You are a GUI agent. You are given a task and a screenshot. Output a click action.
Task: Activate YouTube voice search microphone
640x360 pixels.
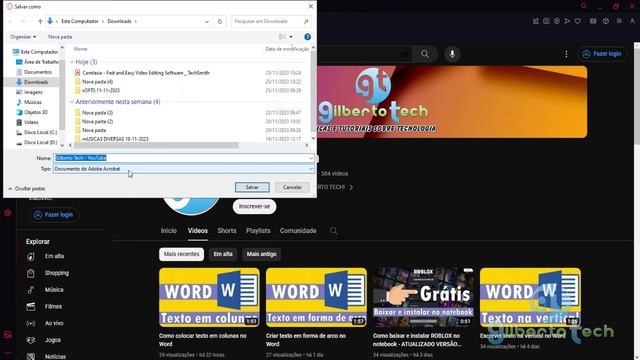452,54
